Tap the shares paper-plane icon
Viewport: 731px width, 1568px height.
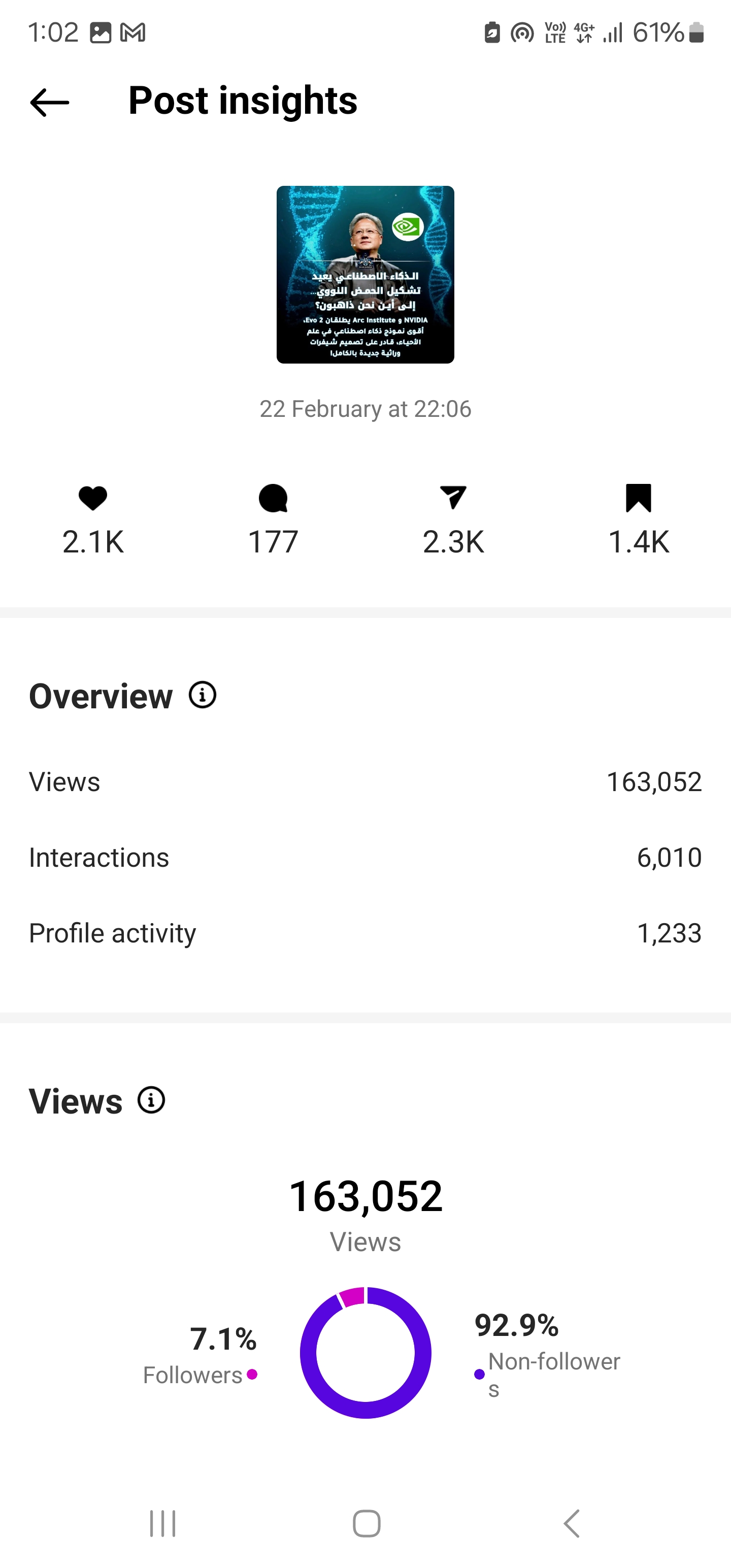[x=453, y=497]
